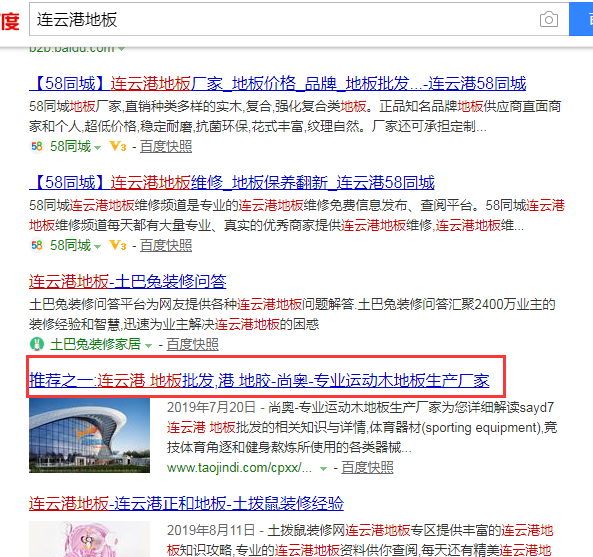
Task: Click the 58同城 source in 地板厂家 result
Action: click(x=70, y=146)
